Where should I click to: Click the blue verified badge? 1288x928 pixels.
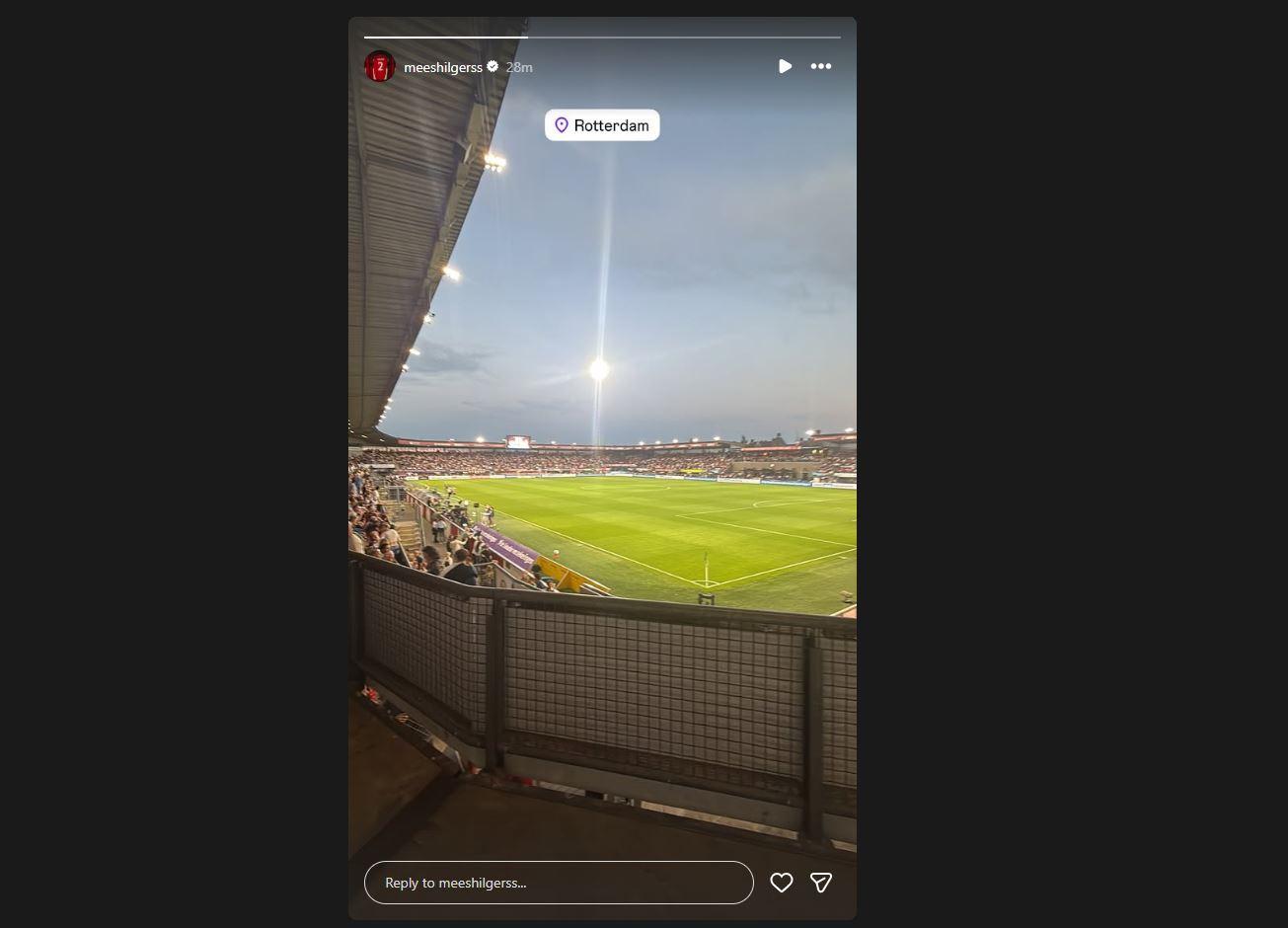[x=492, y=66]
